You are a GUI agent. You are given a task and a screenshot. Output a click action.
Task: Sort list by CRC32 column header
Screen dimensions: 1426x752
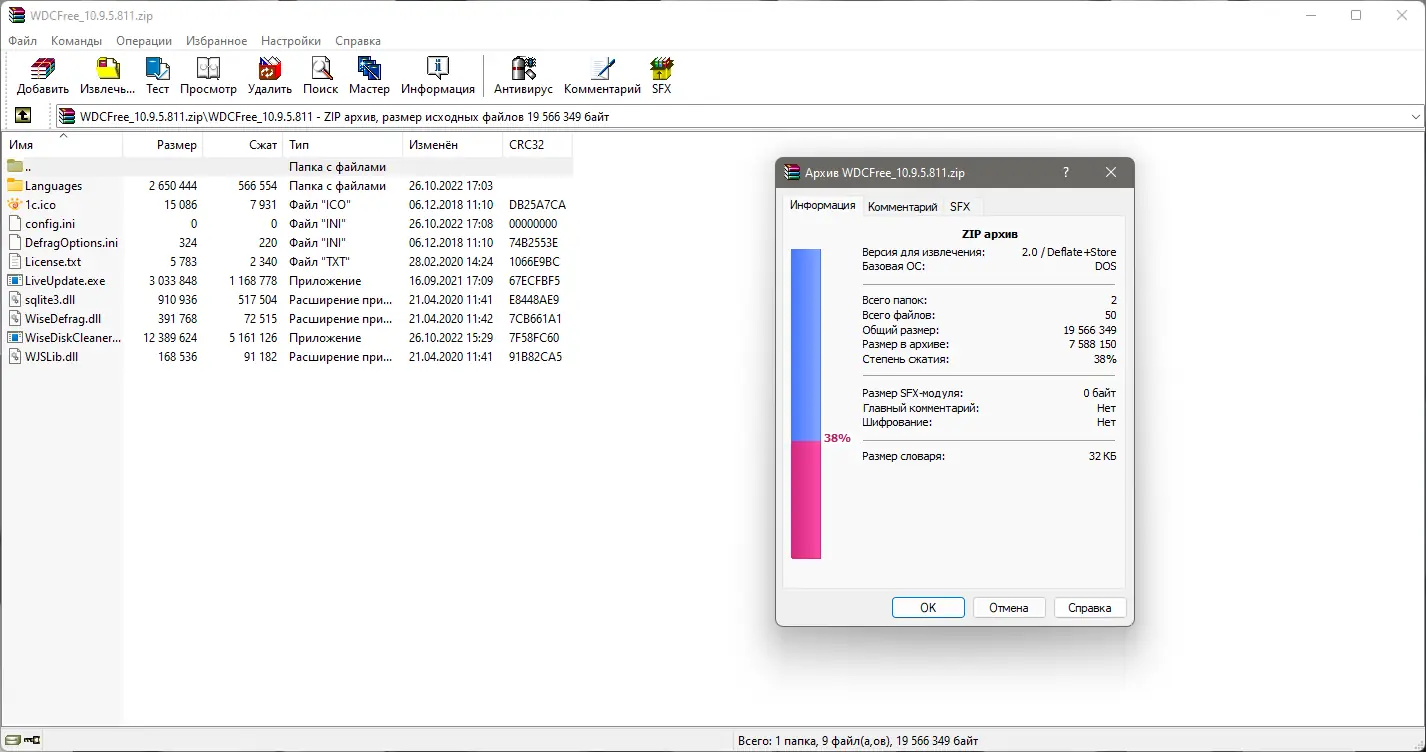coord(538,145)
